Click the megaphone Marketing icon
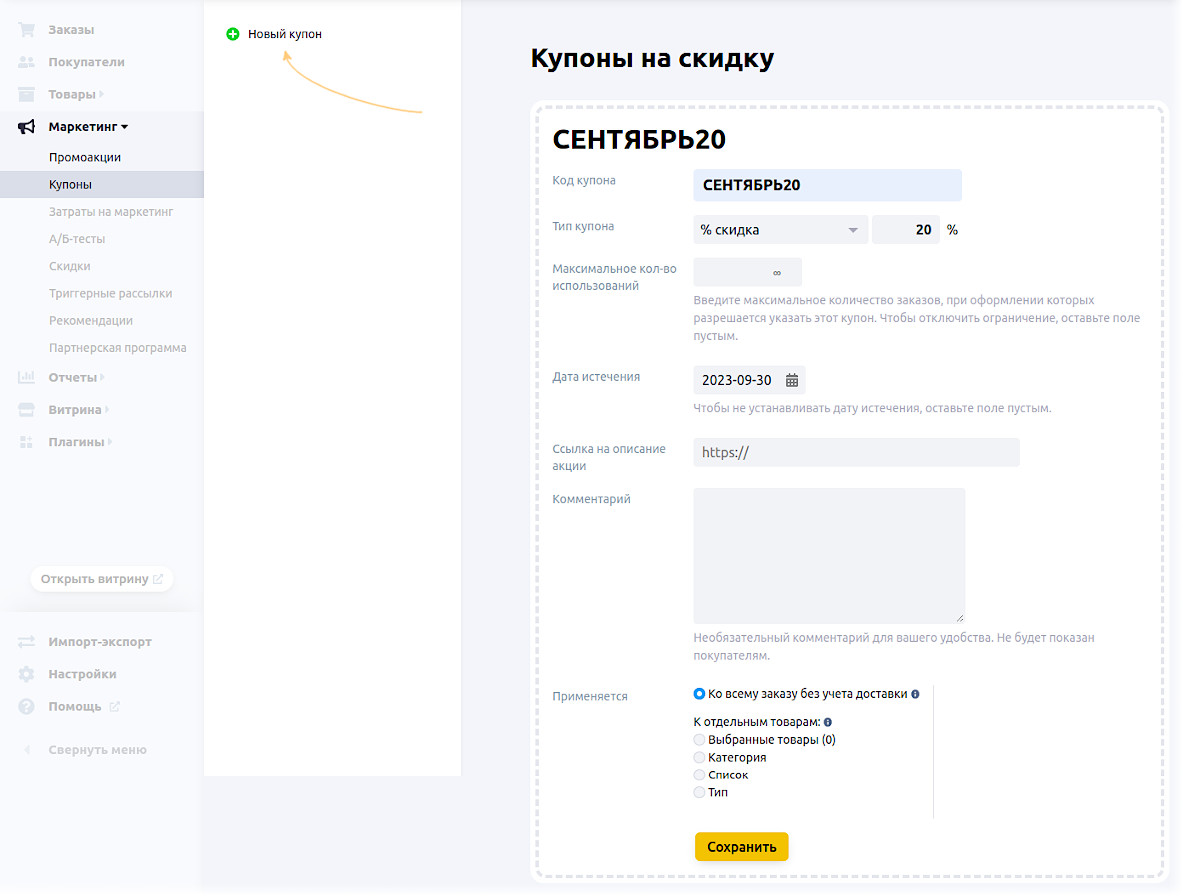 (x=27, y=127)
